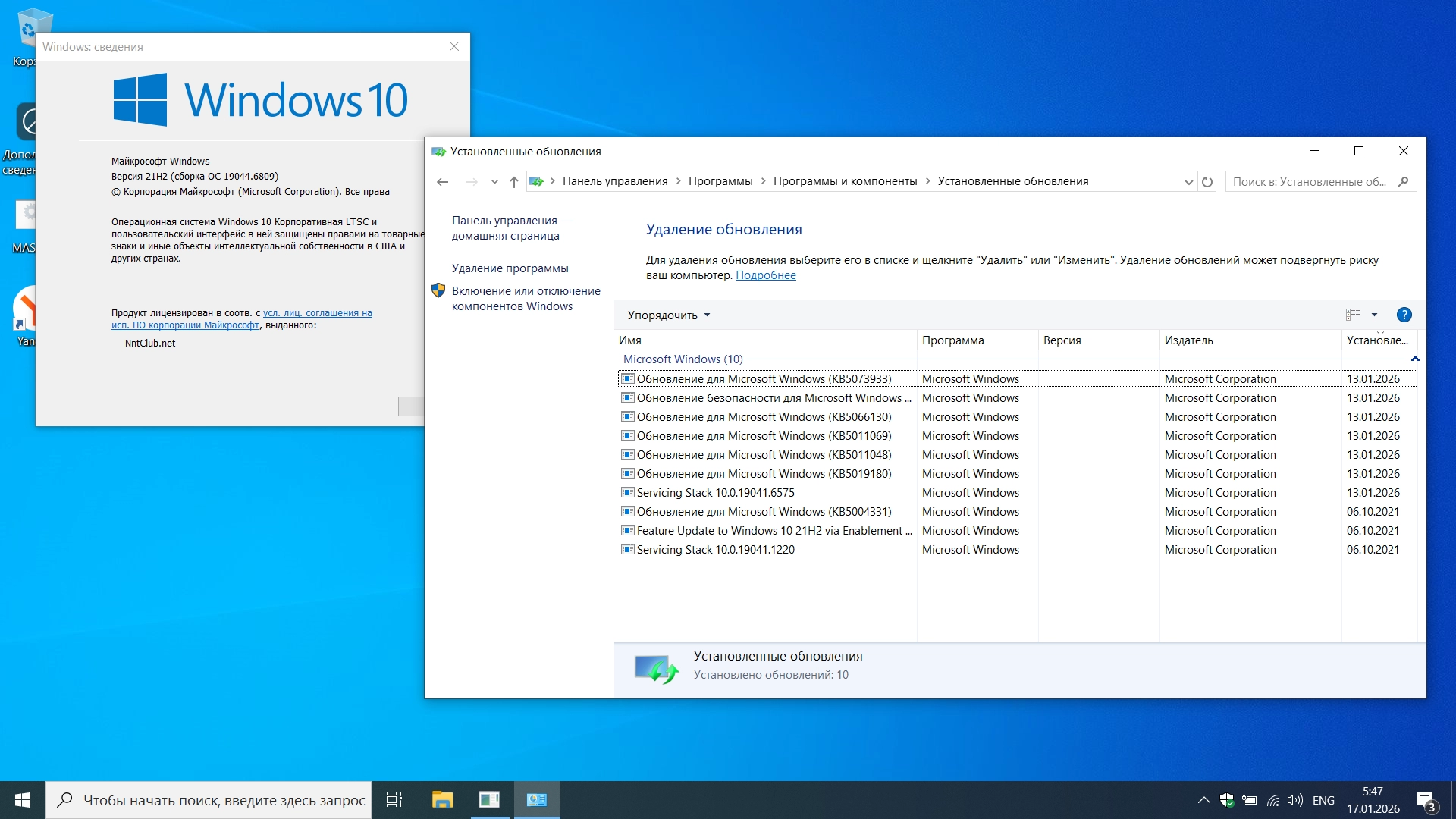Collapse the Microsoft Windows (10) group
The image size is (1456, 819).
pos(1415,359)
